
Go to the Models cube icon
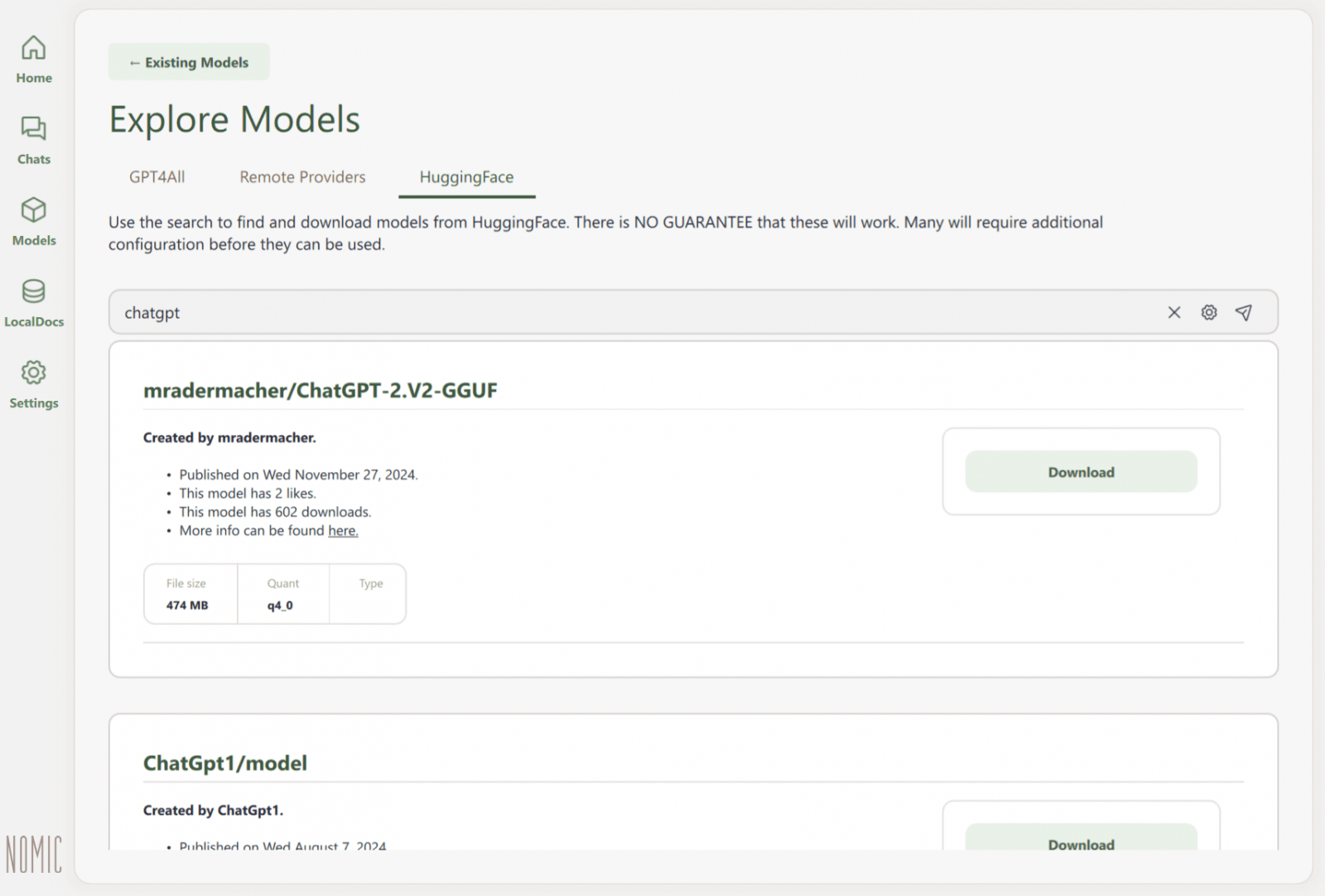[33, 210]
